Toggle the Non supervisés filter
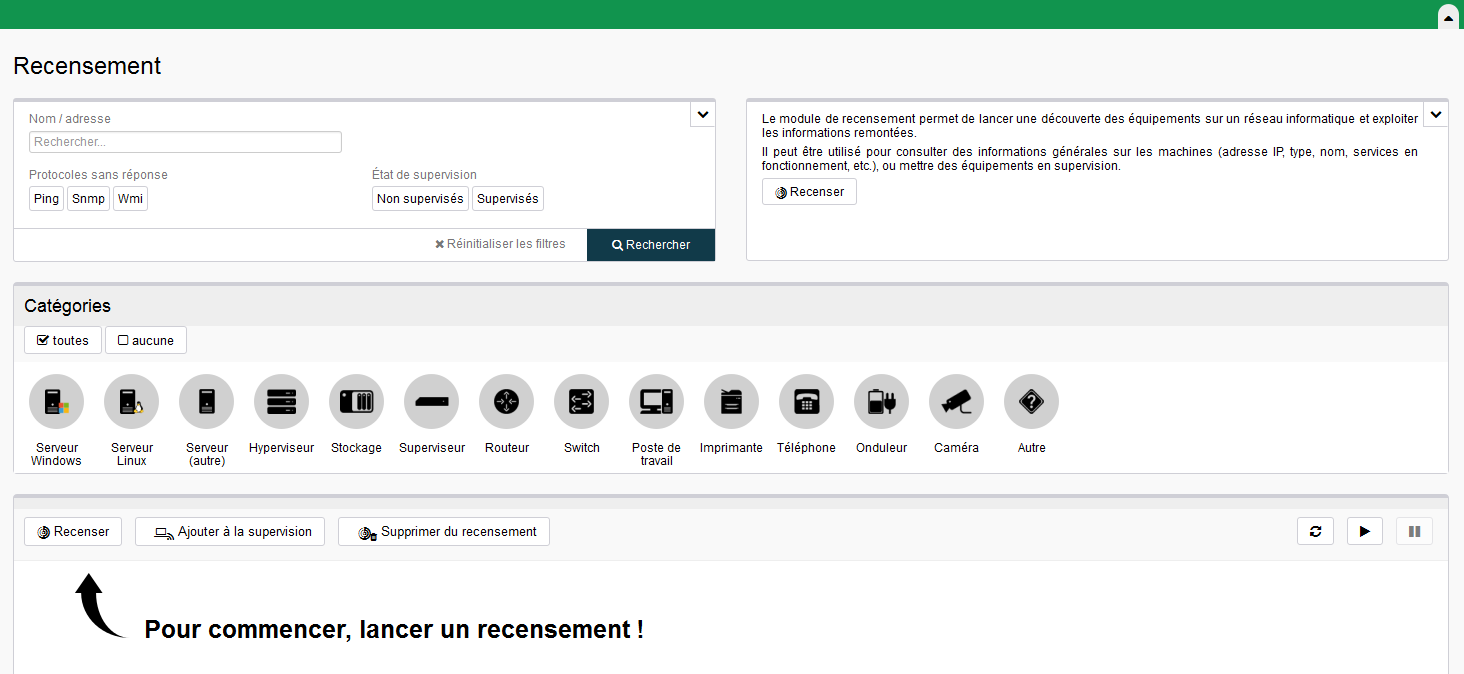 pos(420,198)
